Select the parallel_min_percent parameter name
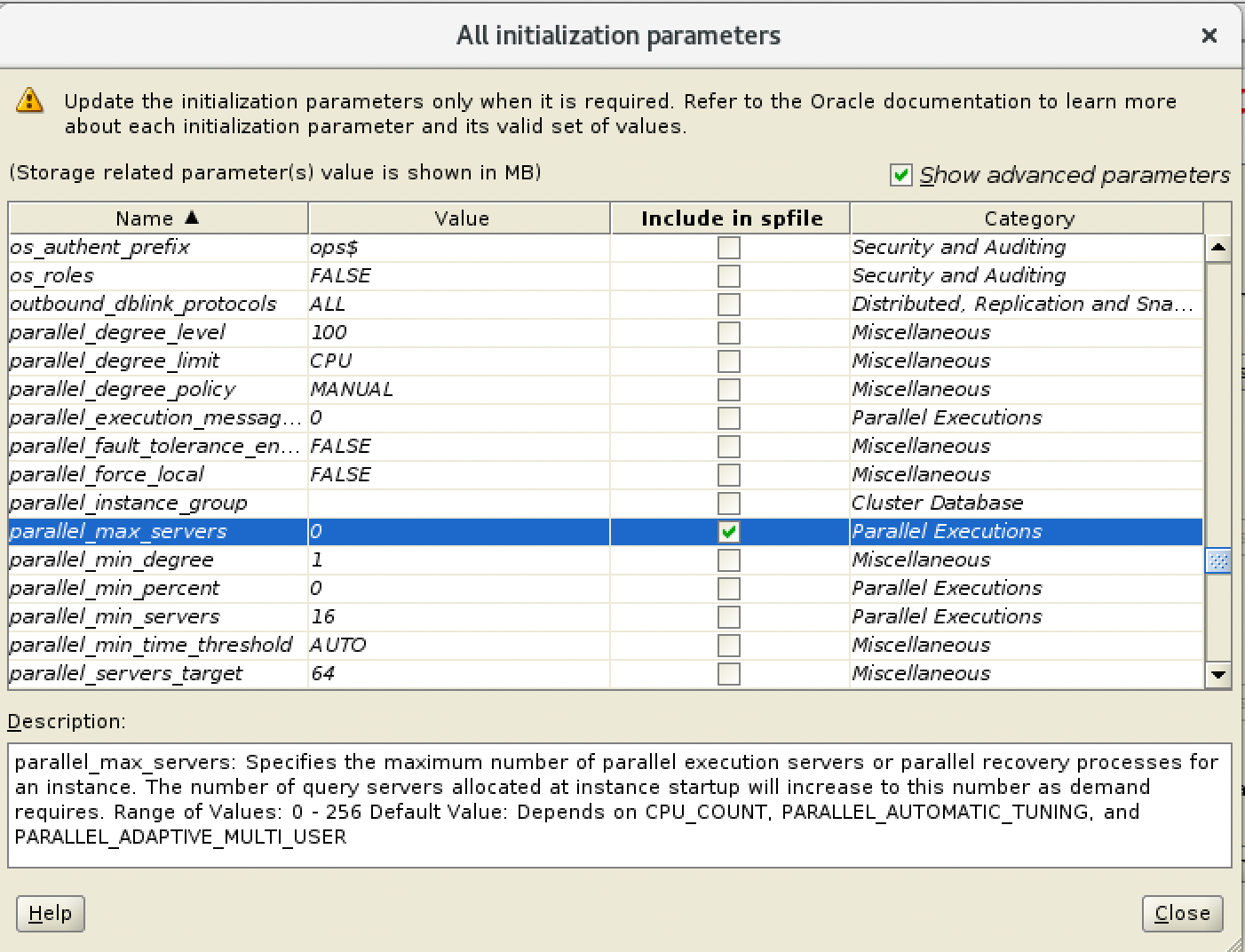This screenshot has height=952, width=1245. coord(158,589)
